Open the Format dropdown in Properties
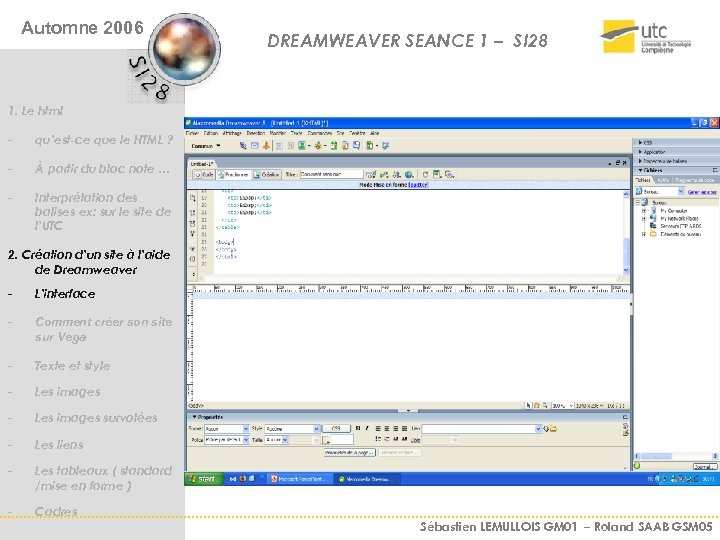Viewport: 720px width, 540px height. point(246,429)
